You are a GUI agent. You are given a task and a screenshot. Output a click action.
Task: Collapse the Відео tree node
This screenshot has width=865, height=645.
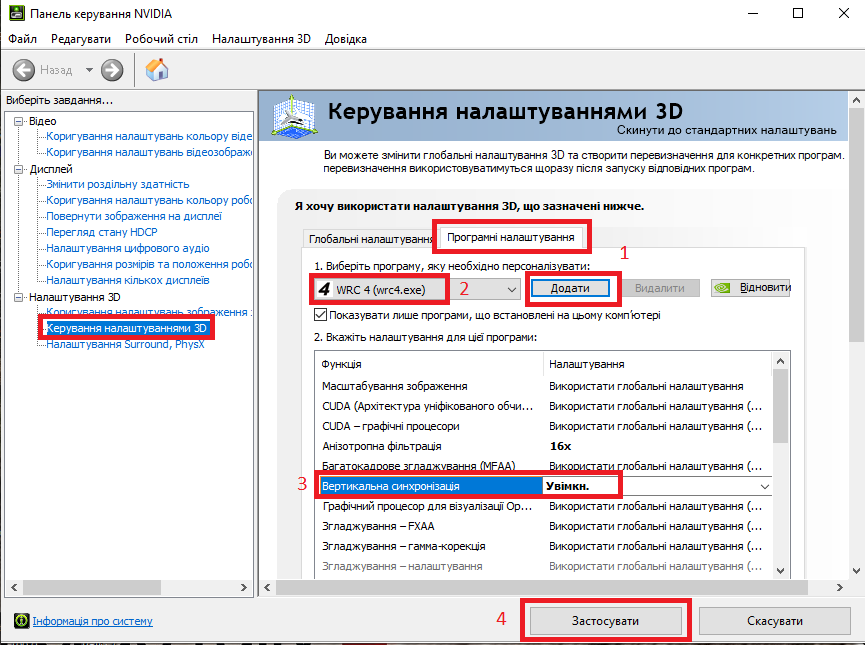[19, 121]
